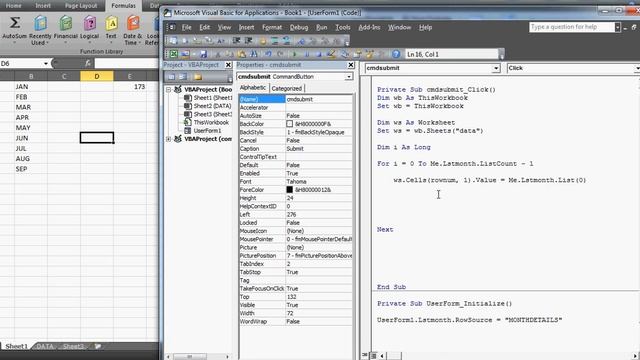Viewport: 640px width, 360px height.
Task: Select the DATA sheet tab in Excel
Action: [45, 346]
